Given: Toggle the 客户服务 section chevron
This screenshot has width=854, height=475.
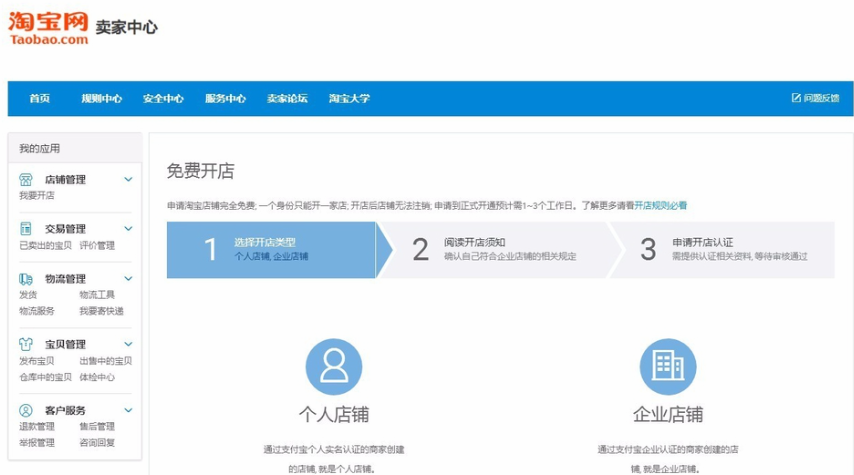Looking at the screenshot, I should (128, 410).
